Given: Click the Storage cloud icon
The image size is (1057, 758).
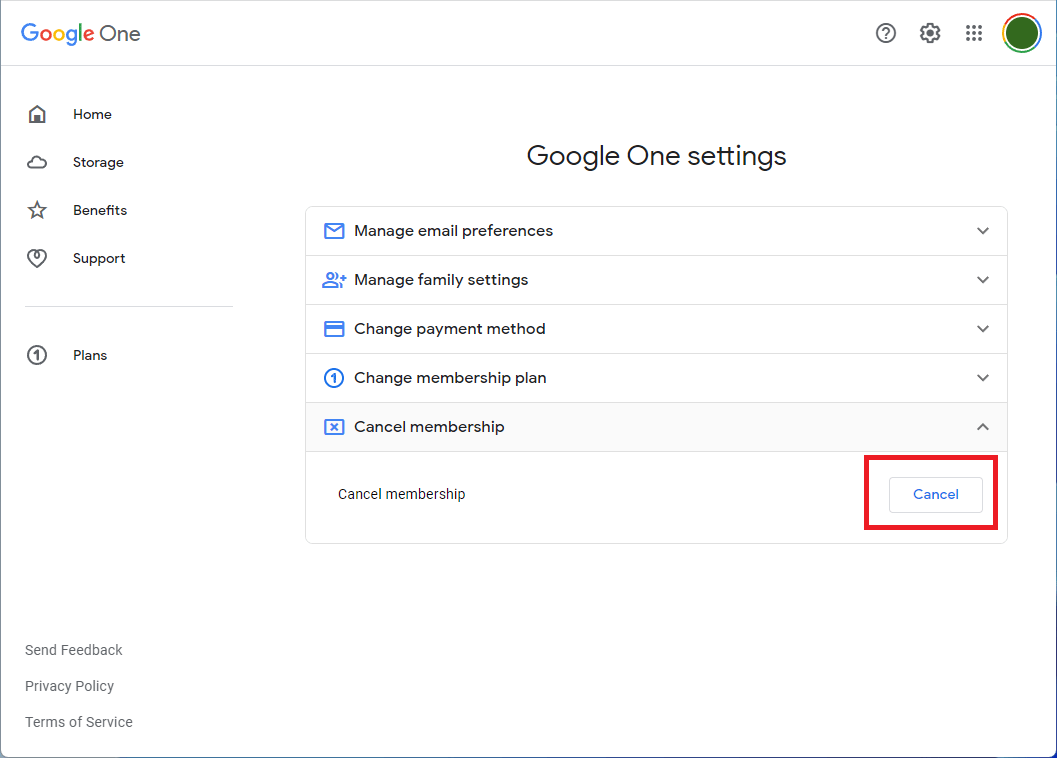Looking at the screenshot, I should coord(37,162).
